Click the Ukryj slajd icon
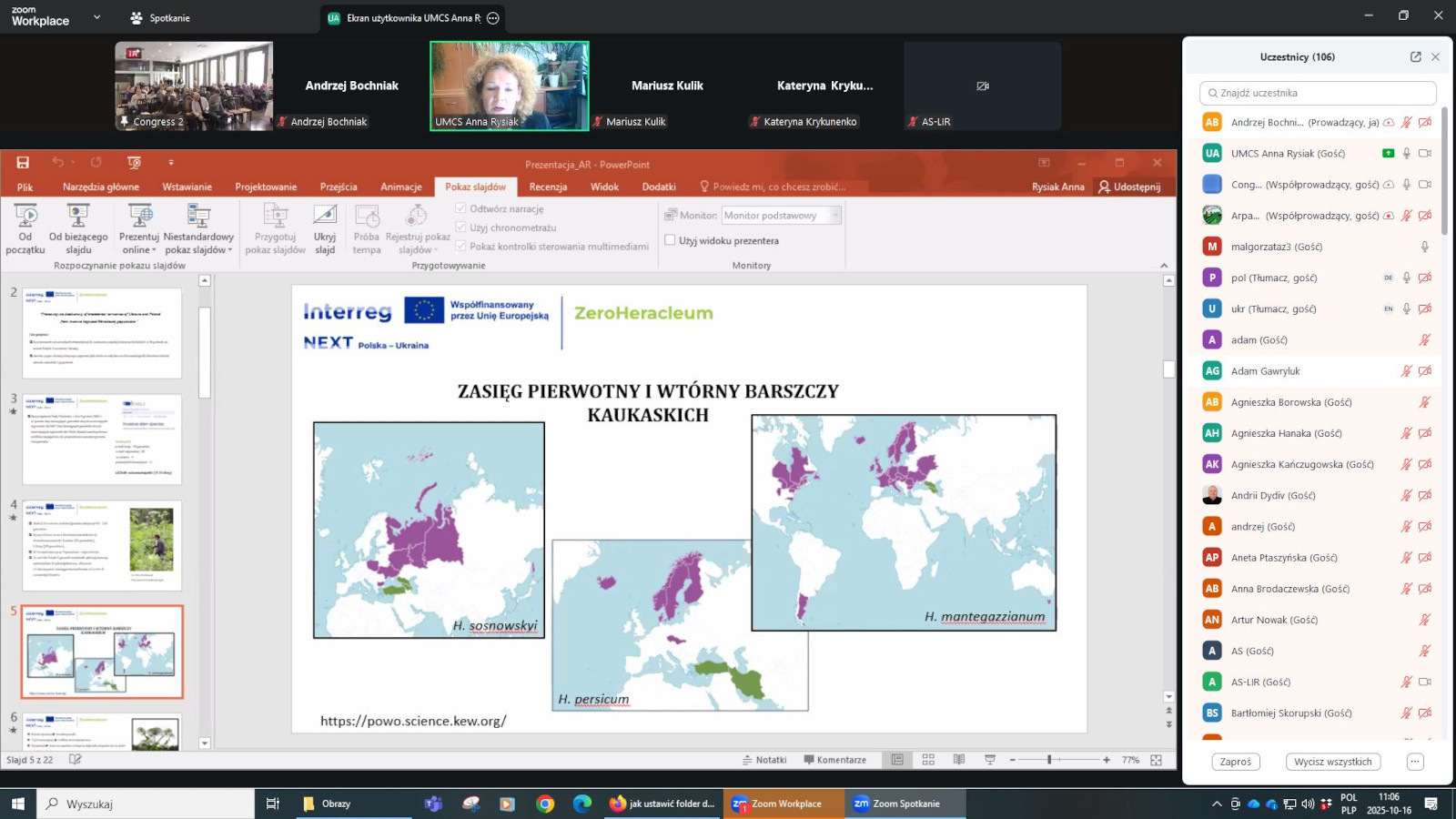The width and height of the screenshot is (1456, 819). click(325, 217)
